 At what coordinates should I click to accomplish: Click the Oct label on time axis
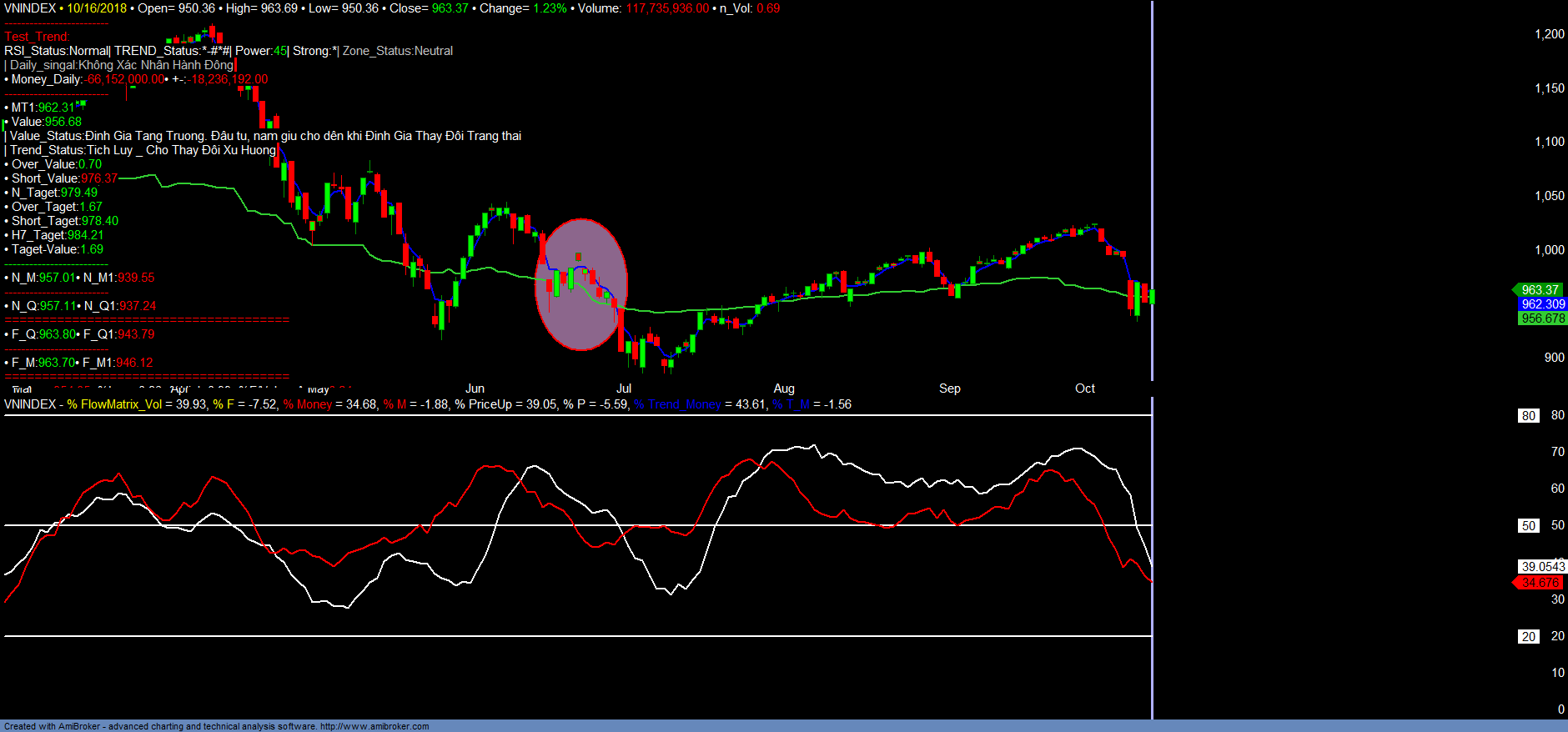(1084, 389)
